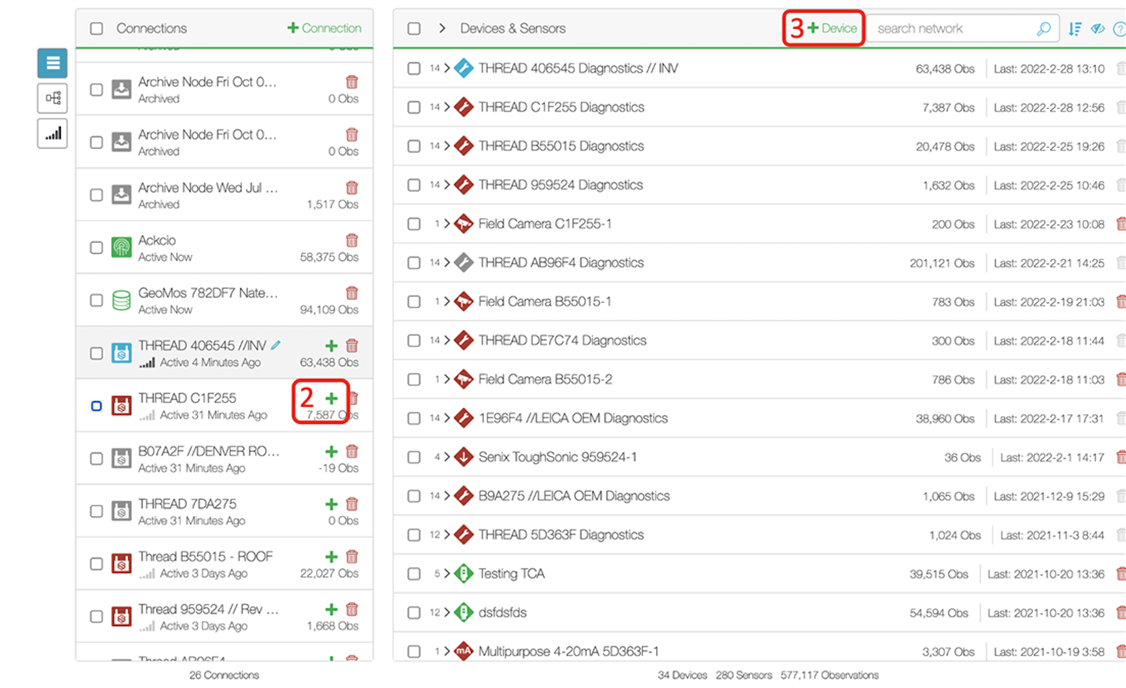Expand the THREAD DE7C74 Diagnostics row
This screenshot has width=1126, height=688.
tap(447, 340)
